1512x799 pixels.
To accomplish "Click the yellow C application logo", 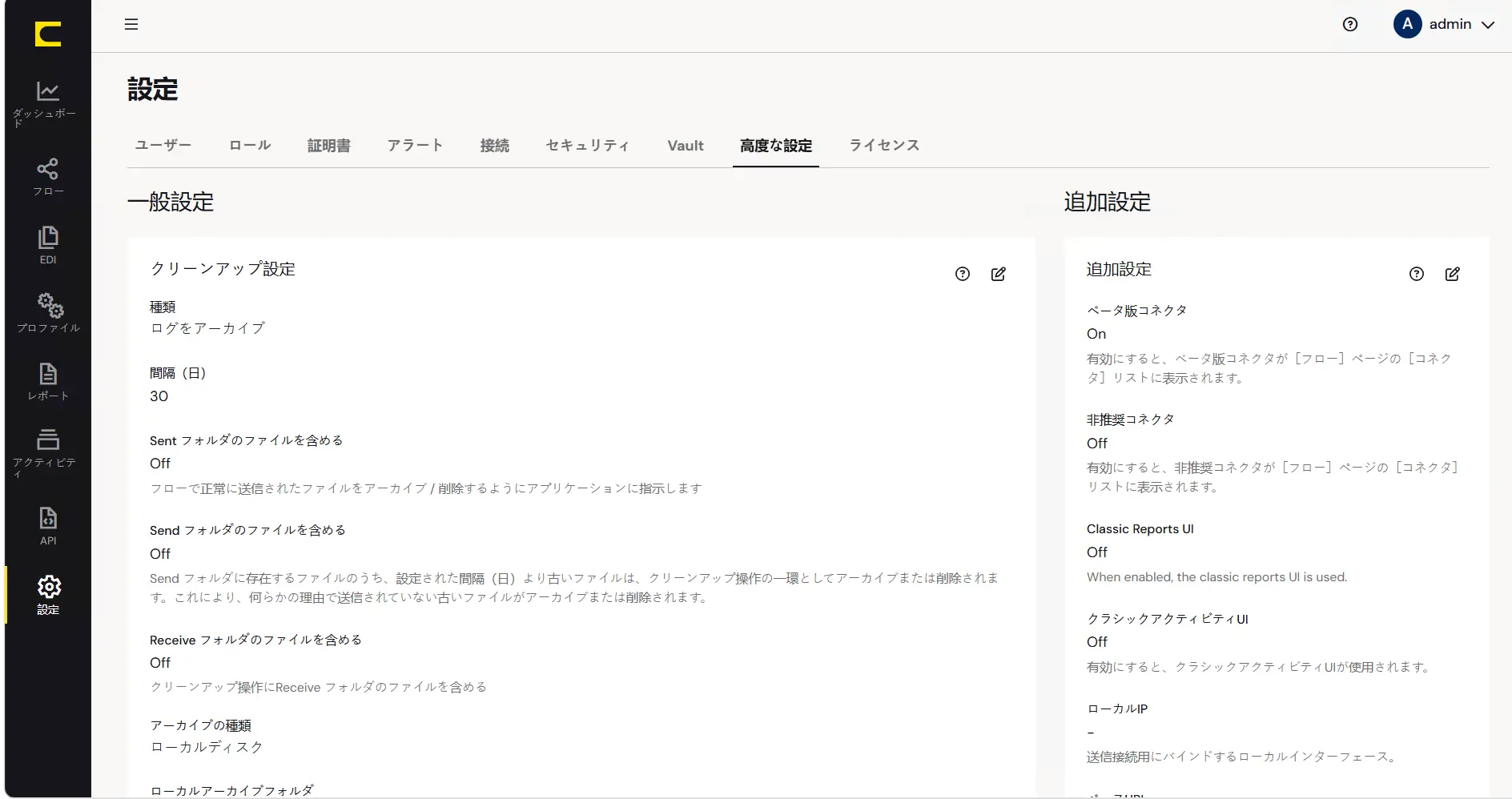I will point(48,34).
